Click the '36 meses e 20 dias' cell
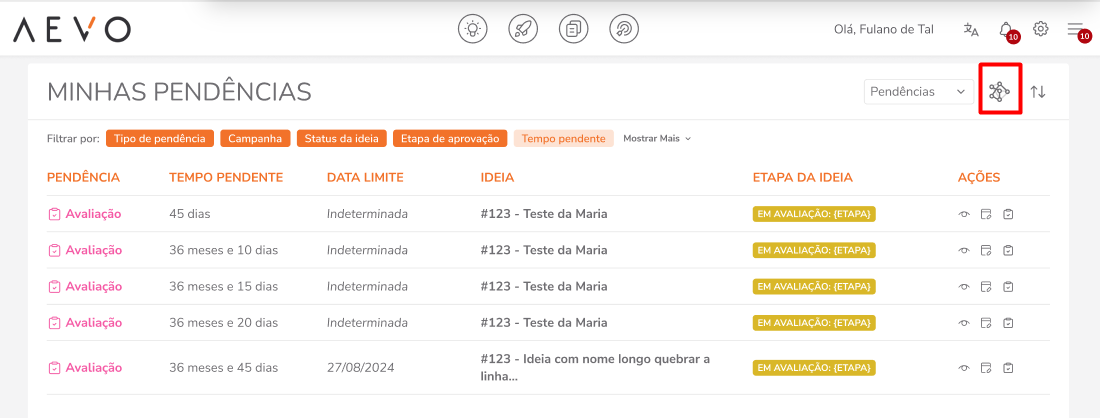Viewport: 1100px width, 418px height. 223,323
